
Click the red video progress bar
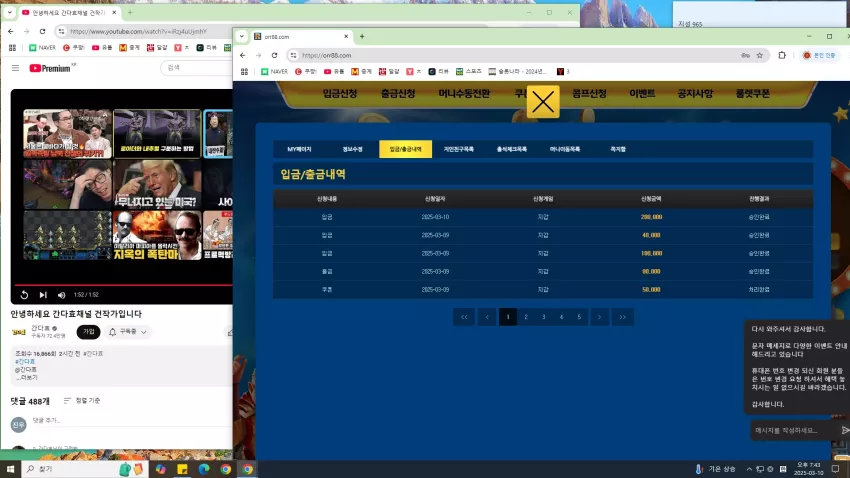[123, 285]
